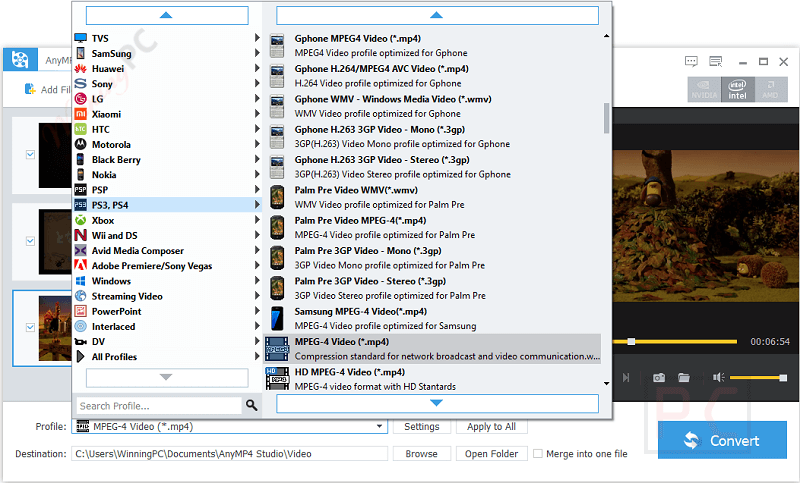Take a snapshot with the camera icon
The height and width of the screenshot is (483, 800).
coord(659,377)
